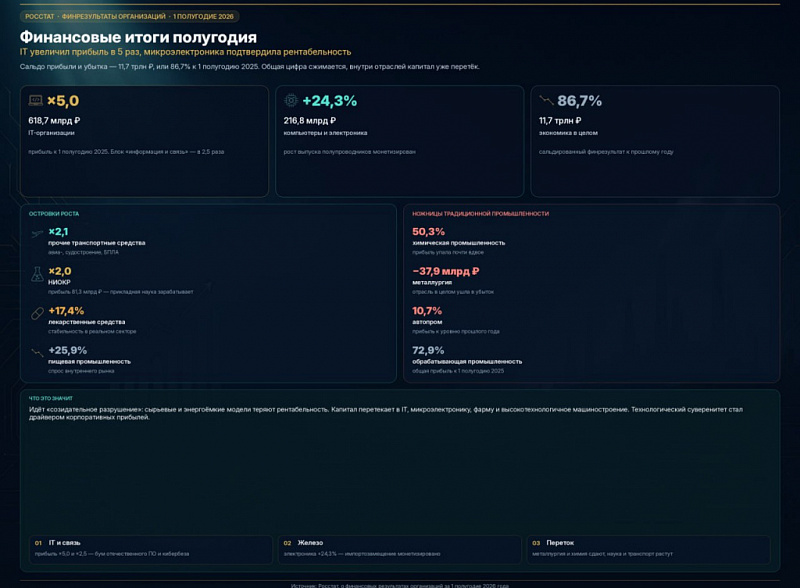Click the 'автопром' label
The height and width of the screenshot is (588, 800).
pos(428,322)
